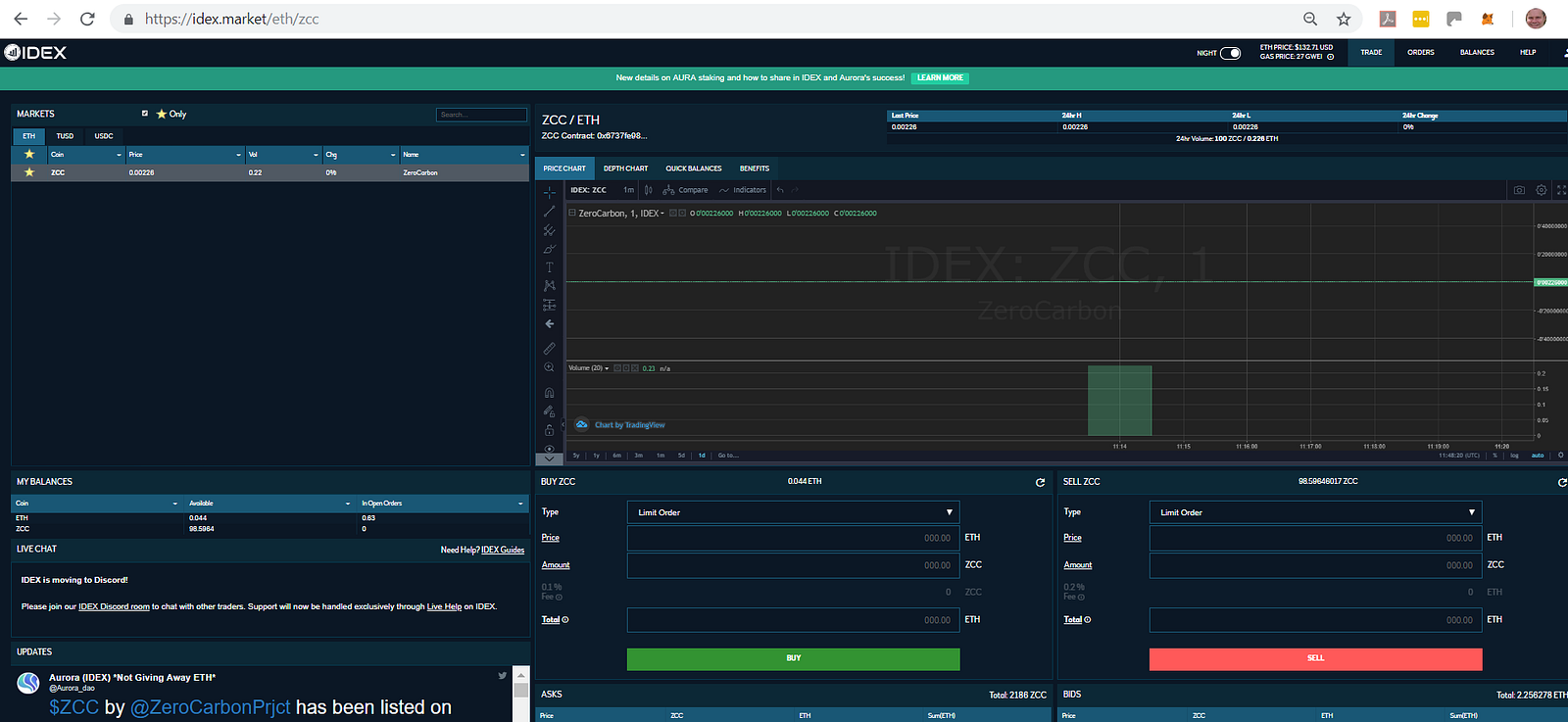Open the Orders menu
The height and width of the screenshot is (722, 1568).
1421,53
